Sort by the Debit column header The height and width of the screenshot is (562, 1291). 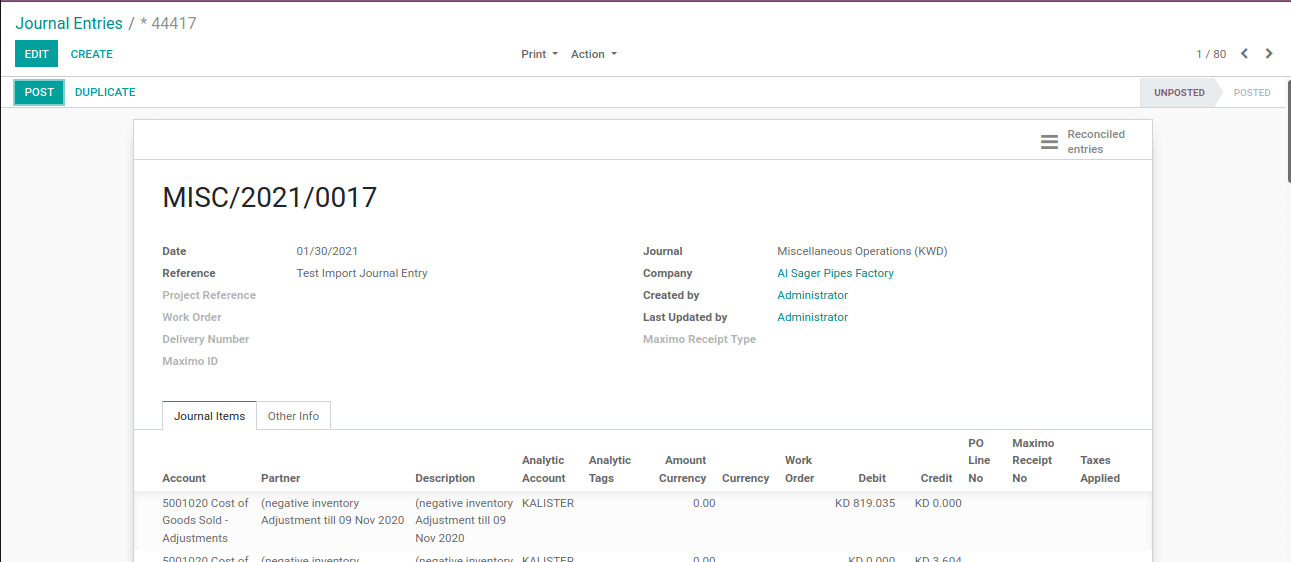click(872, 478)
